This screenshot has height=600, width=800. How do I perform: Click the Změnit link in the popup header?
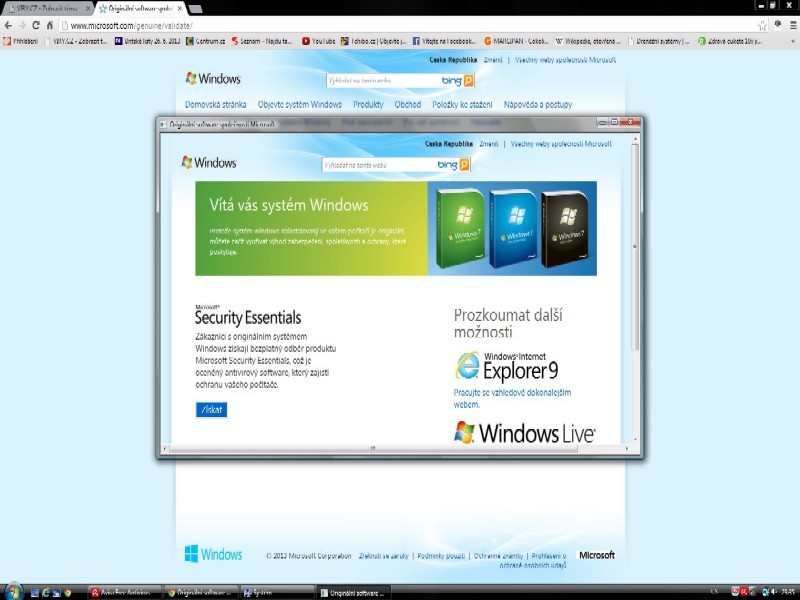pyautogui.click(x=489, y=144)
